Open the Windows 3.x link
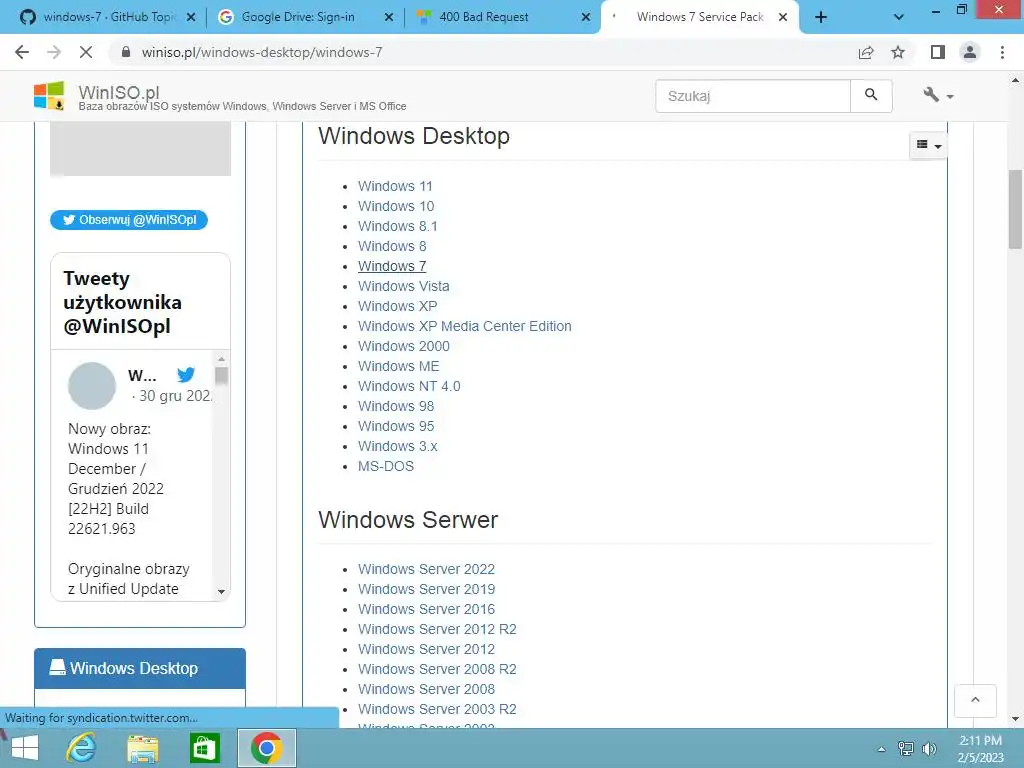 (x=398, y=446)
